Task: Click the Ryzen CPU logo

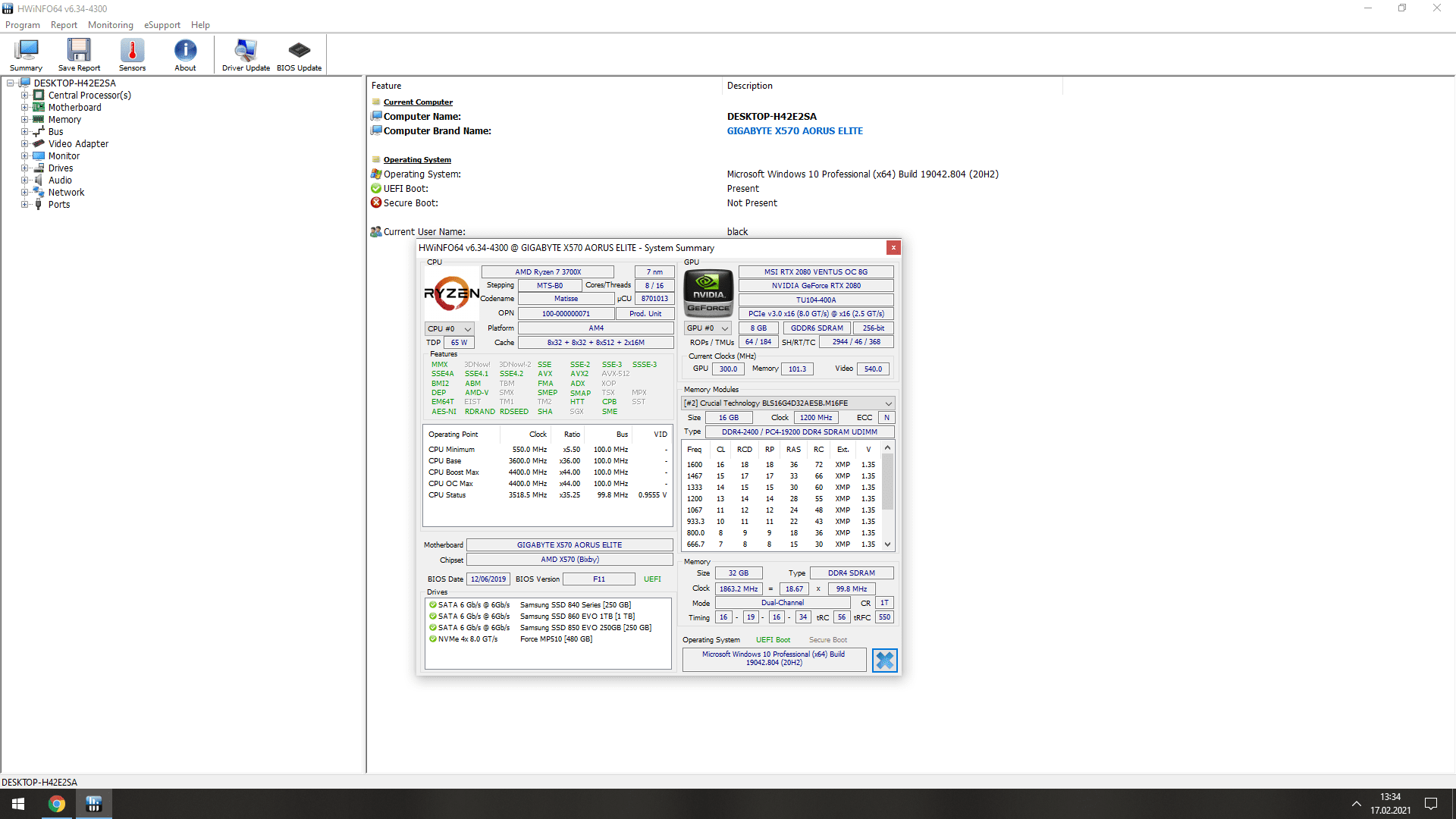Action: point(451,293)
